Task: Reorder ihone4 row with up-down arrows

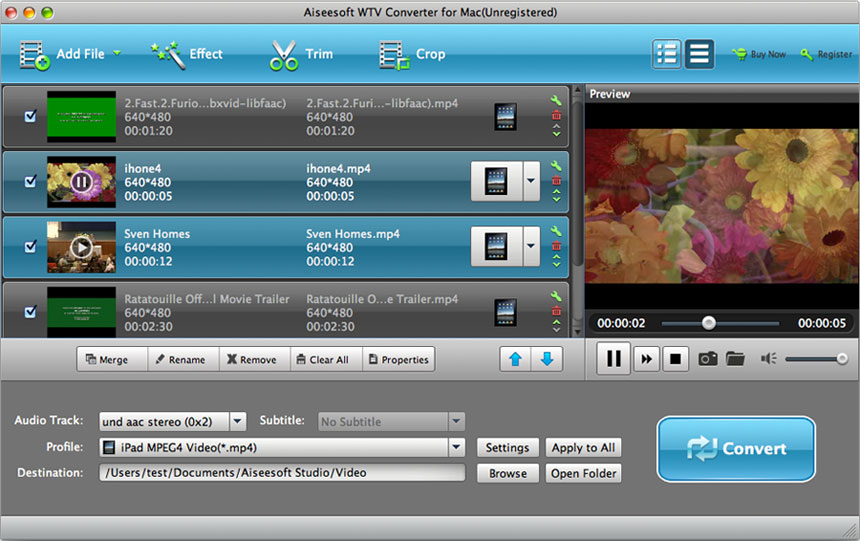Action: [556, 195]
